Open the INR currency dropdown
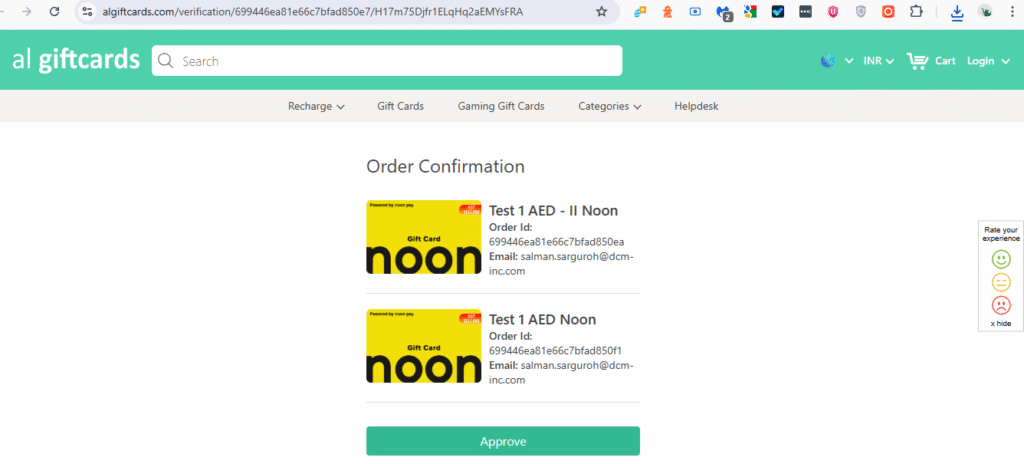1024x464 pixels. (878, 61)
